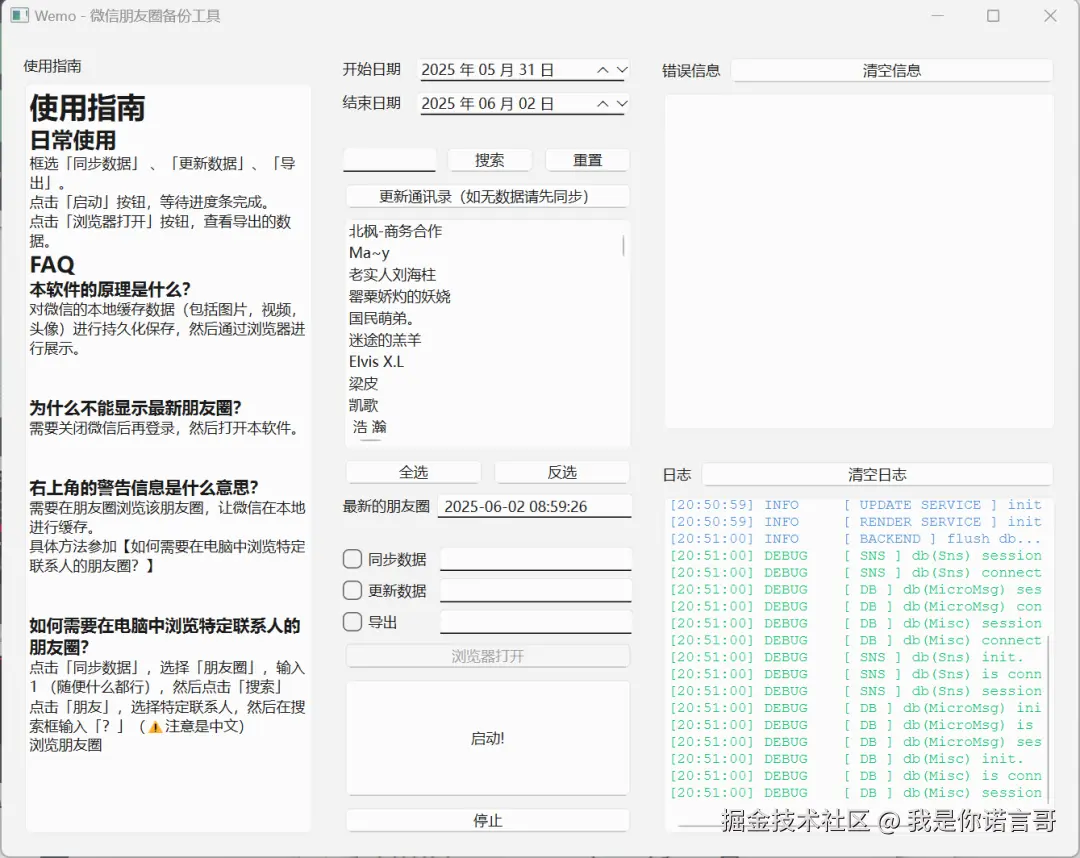
Task: Click the 为什么不能显示最新朋友圈? heading
Action: [136, 408]
